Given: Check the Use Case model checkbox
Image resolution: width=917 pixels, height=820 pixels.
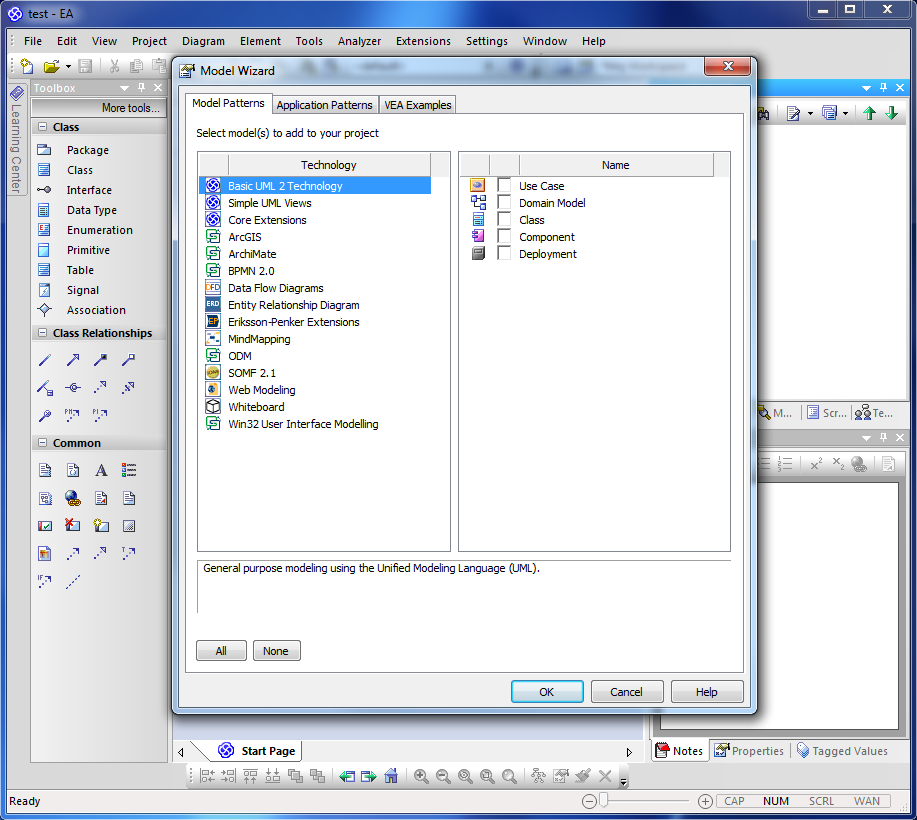Looking at the screenshot, I should (504, 185).
